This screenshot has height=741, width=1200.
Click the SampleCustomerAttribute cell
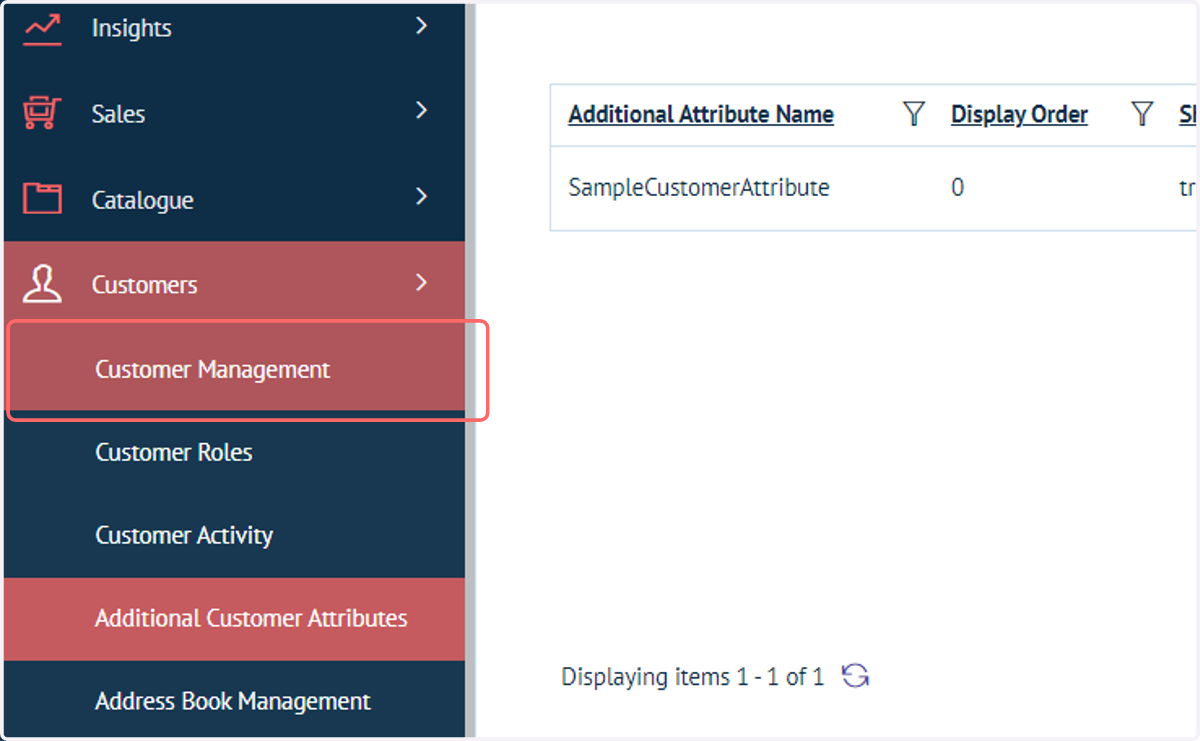(699, 187)
